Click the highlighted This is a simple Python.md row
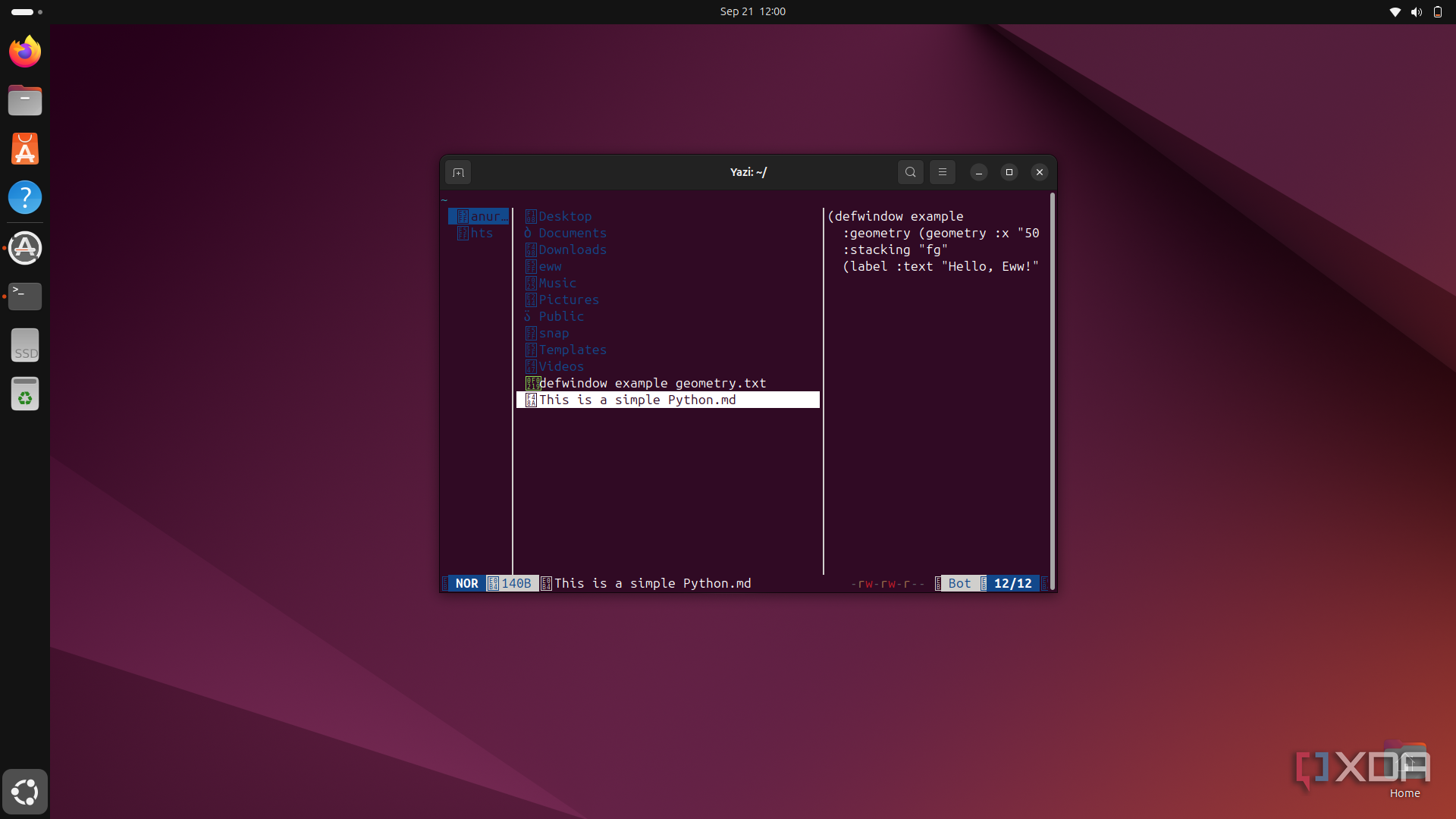 (667, 400)
